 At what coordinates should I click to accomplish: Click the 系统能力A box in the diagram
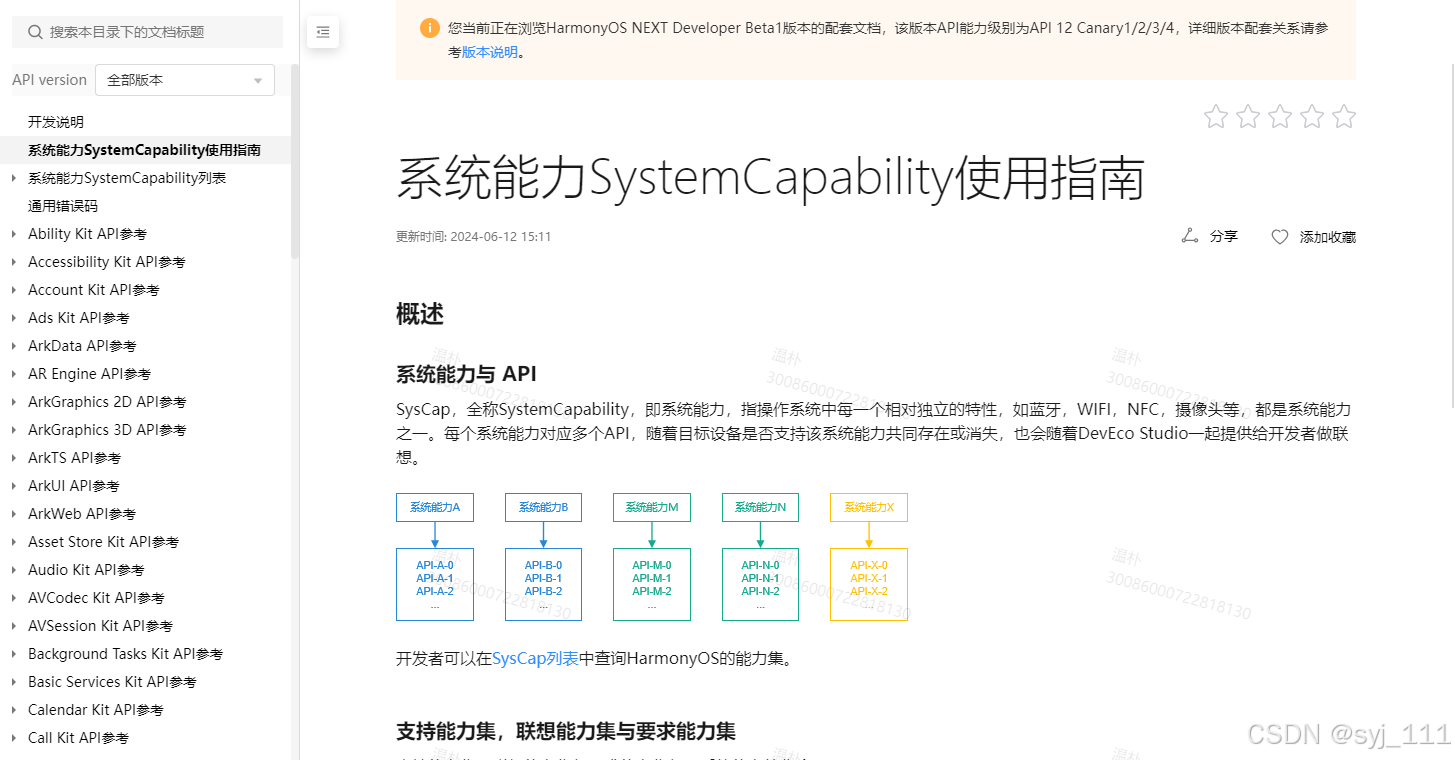[x=435, y=507]
